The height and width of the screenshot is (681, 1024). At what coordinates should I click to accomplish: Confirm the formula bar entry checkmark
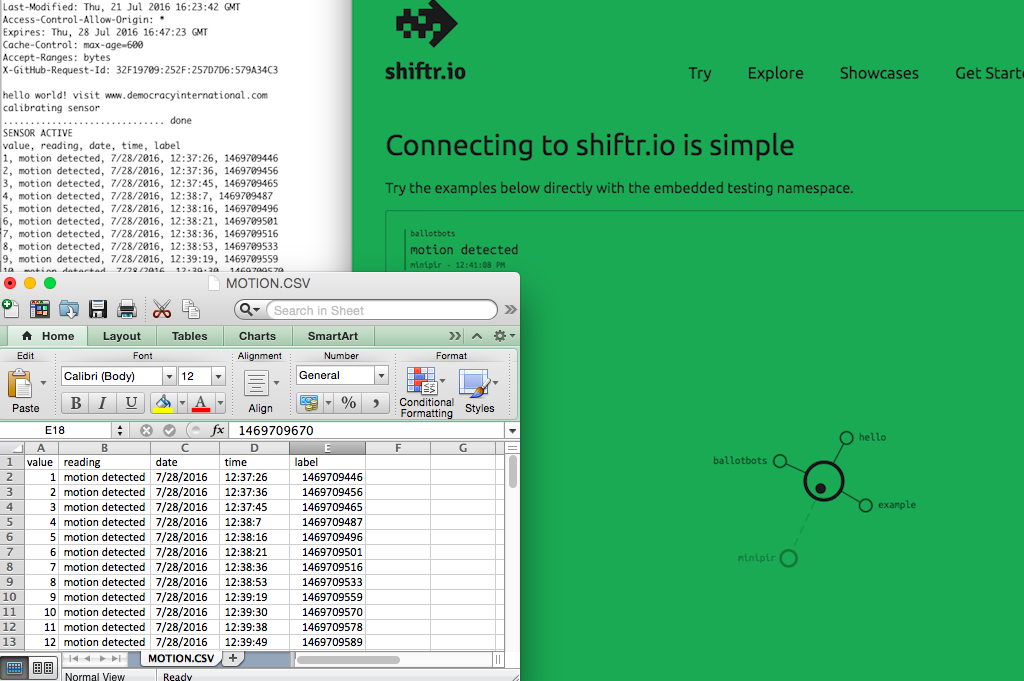169,430
